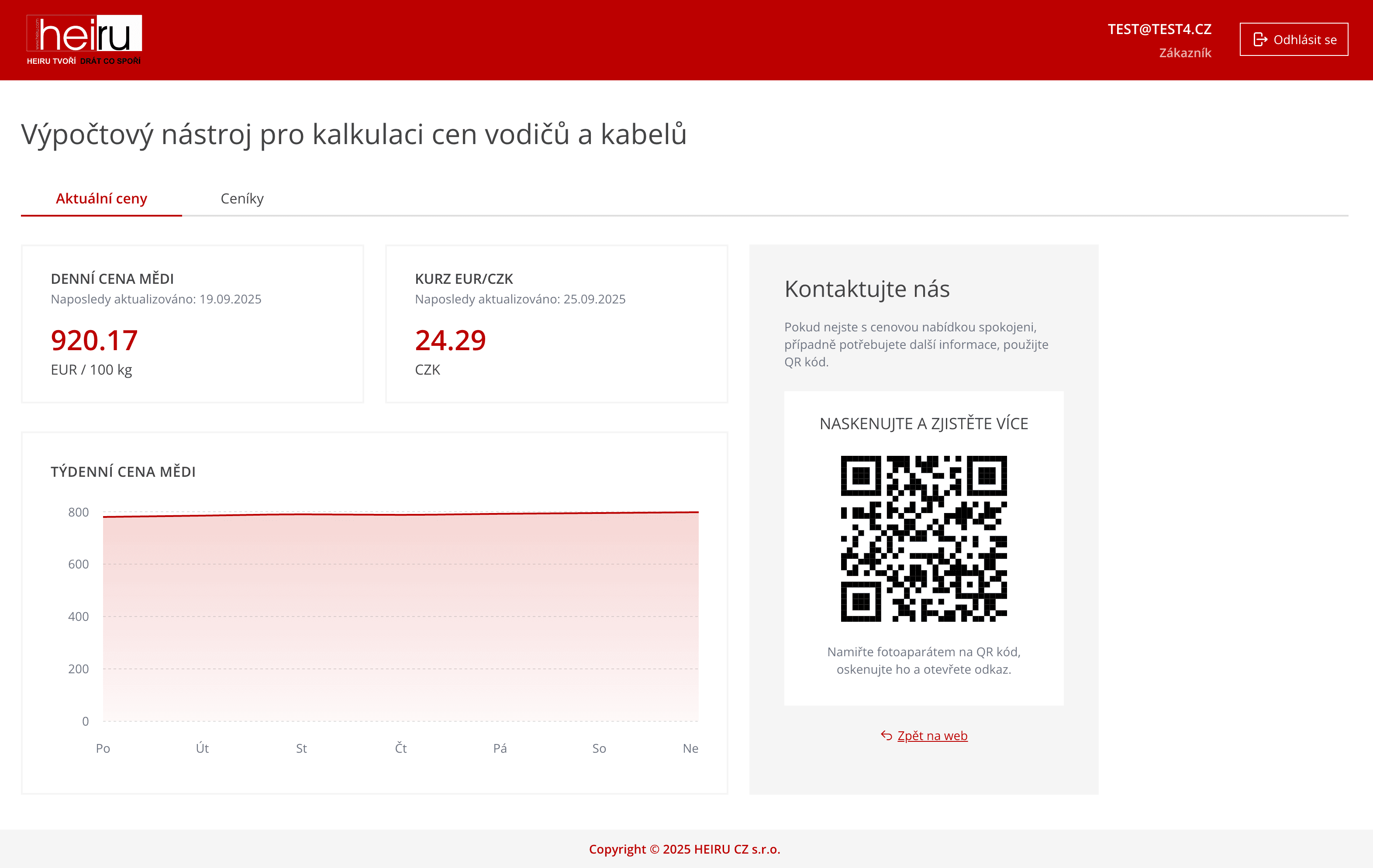The image size is (1373, 868).
Task: Click the NASKENUJTE A ZJISTĚTE VÍCE title
Action: tap(924, 424)
